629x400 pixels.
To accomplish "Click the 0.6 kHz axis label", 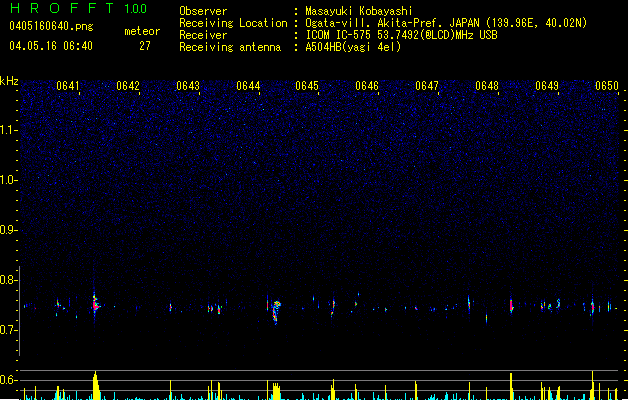I will (x=8, y=380).
